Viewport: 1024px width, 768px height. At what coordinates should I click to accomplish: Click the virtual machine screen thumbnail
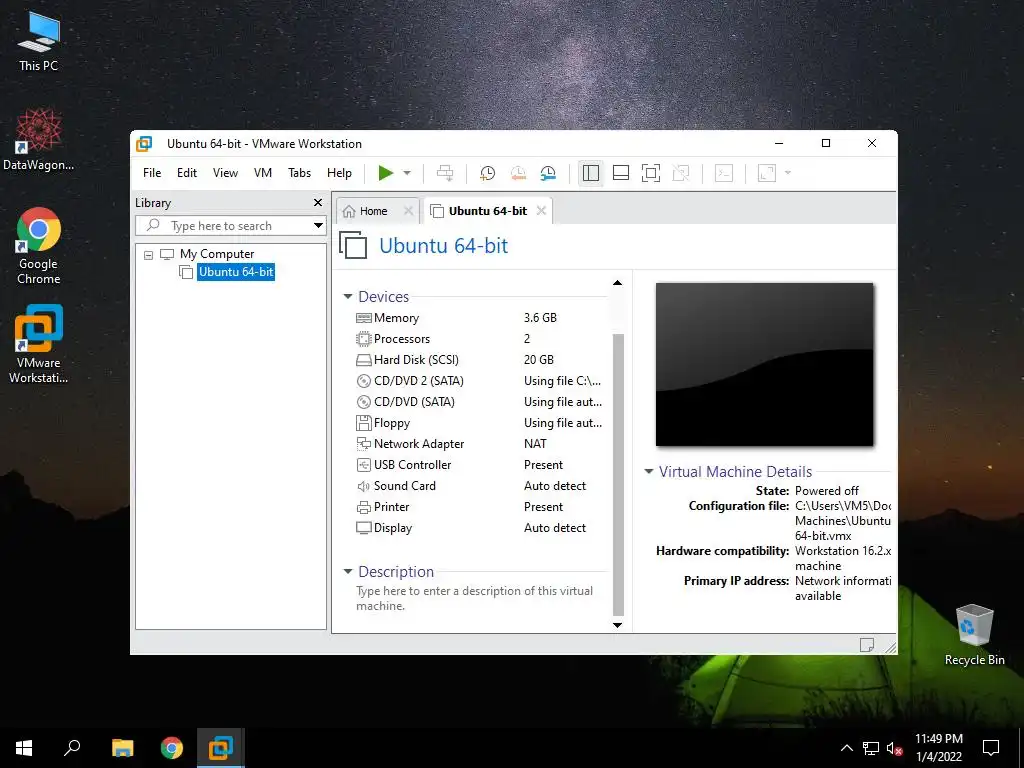[764, 364]
